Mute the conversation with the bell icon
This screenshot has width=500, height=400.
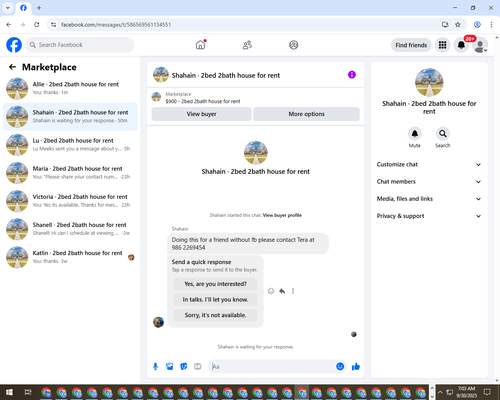415,134
